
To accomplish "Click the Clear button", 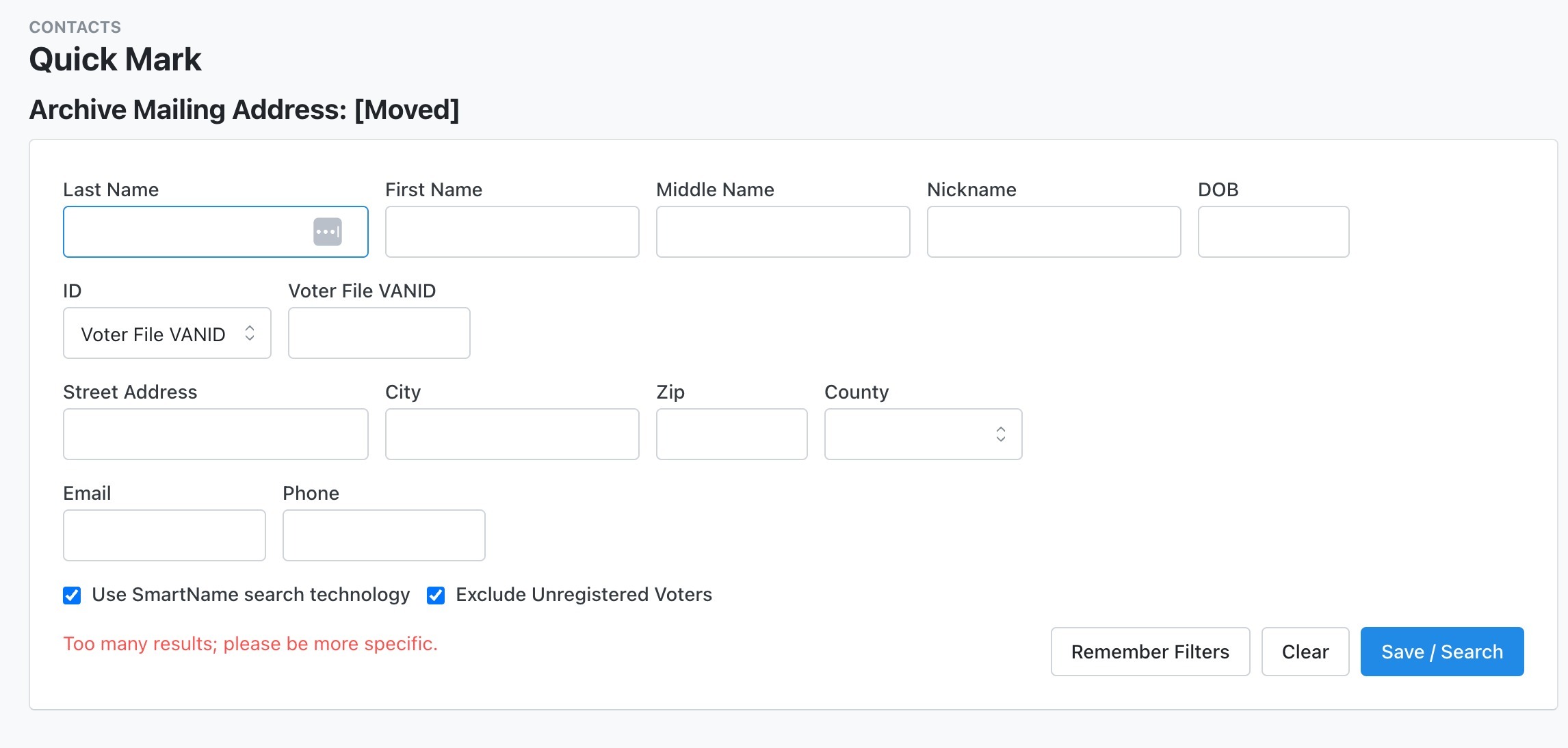I will point(1305,652).
